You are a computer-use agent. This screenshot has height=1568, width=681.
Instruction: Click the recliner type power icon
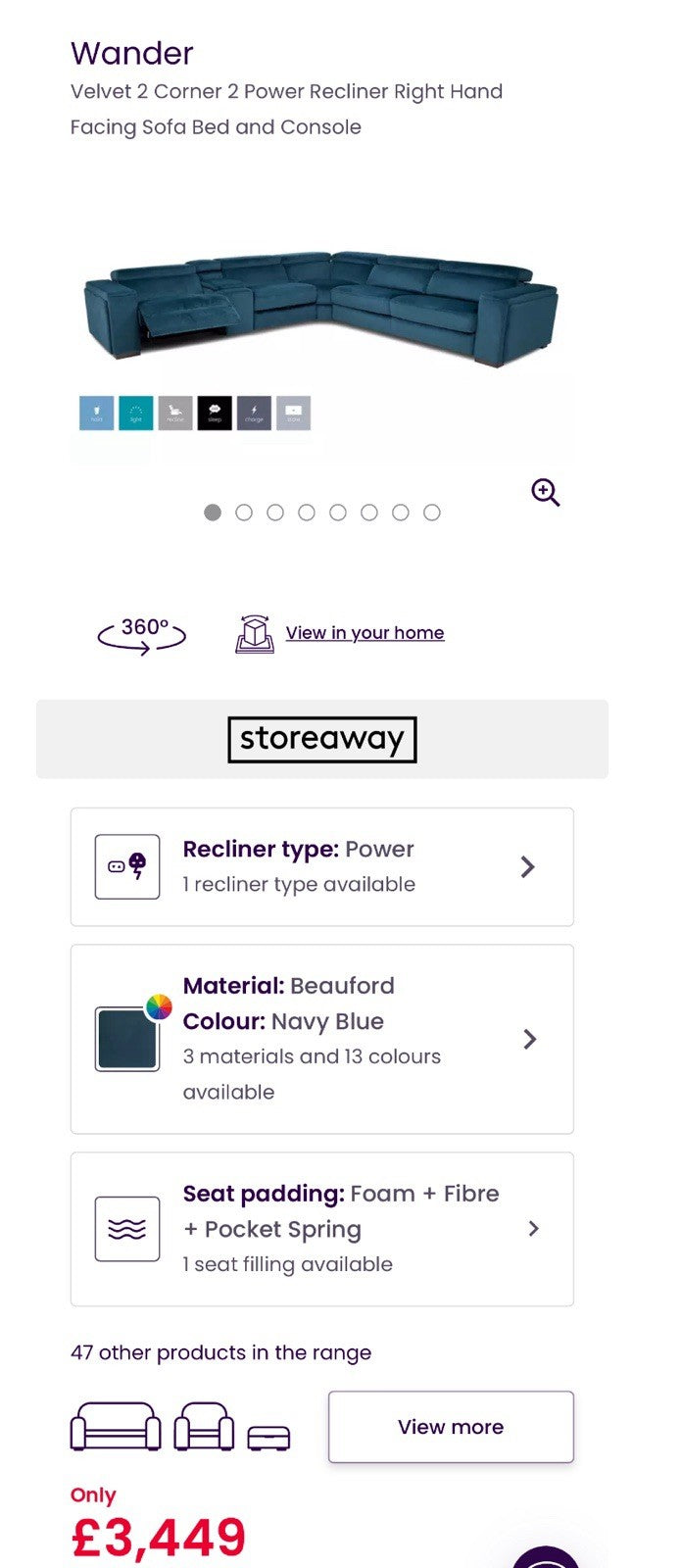(127, 866)
